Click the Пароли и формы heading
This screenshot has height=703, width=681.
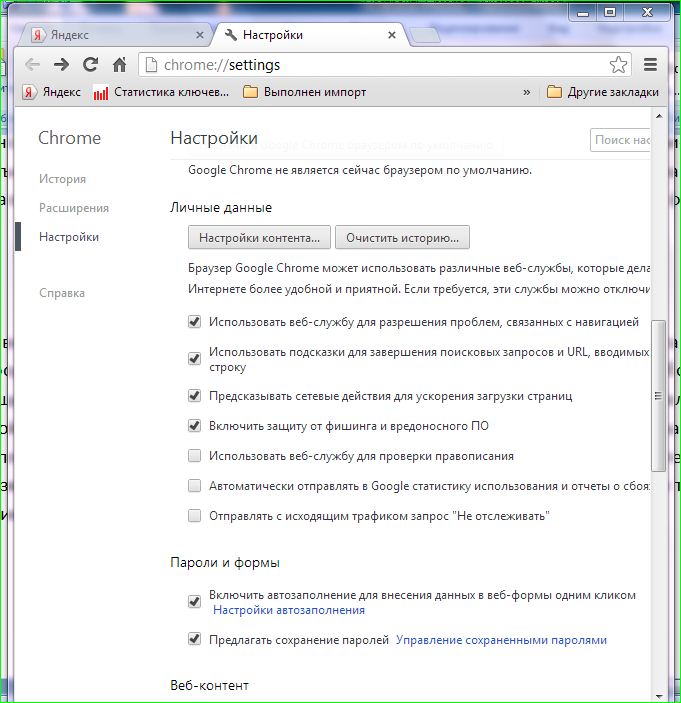(x=225, y=563)
